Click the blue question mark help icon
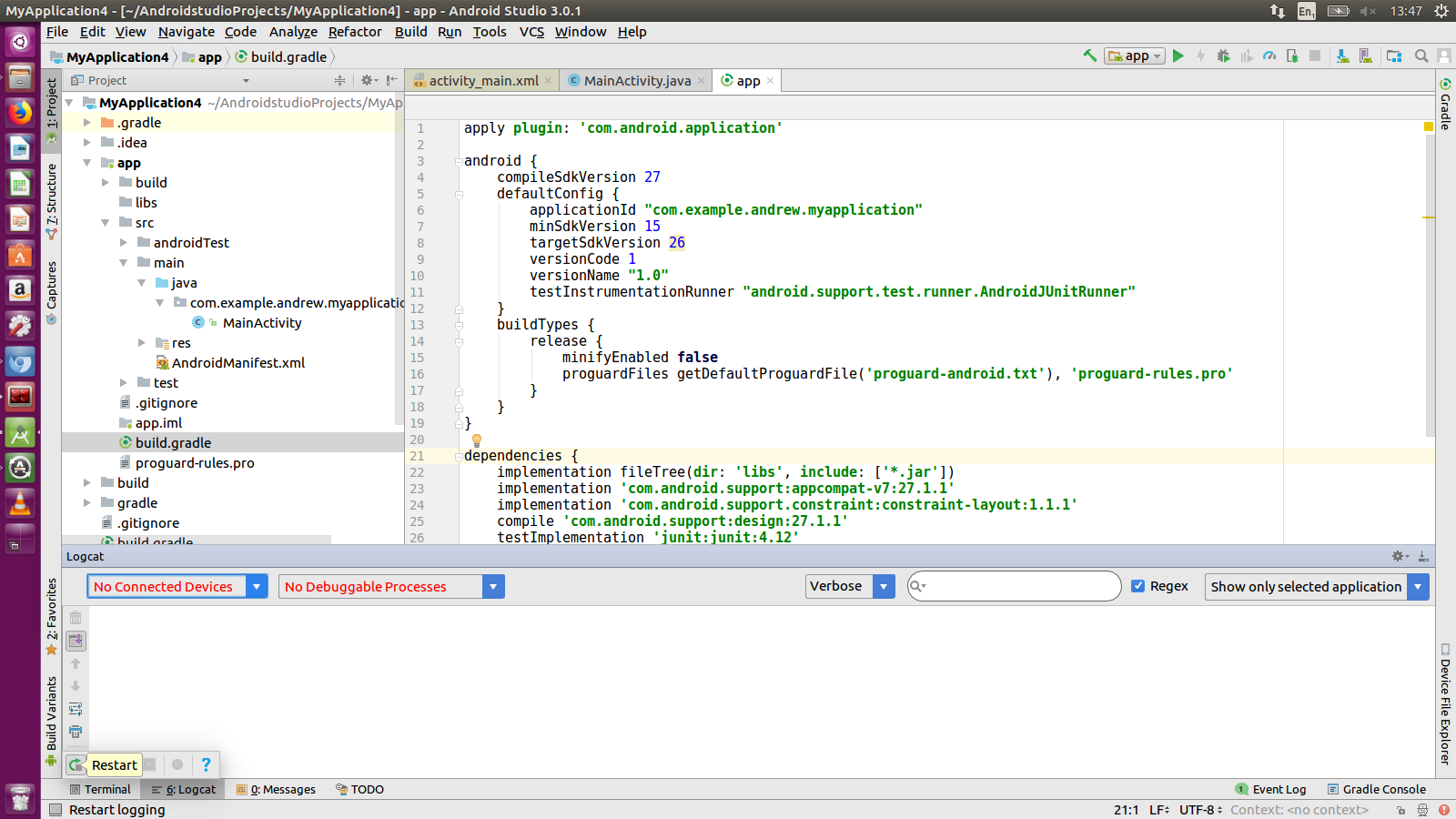Screen dimensions: 1456x819 click(x=206, y=764)
